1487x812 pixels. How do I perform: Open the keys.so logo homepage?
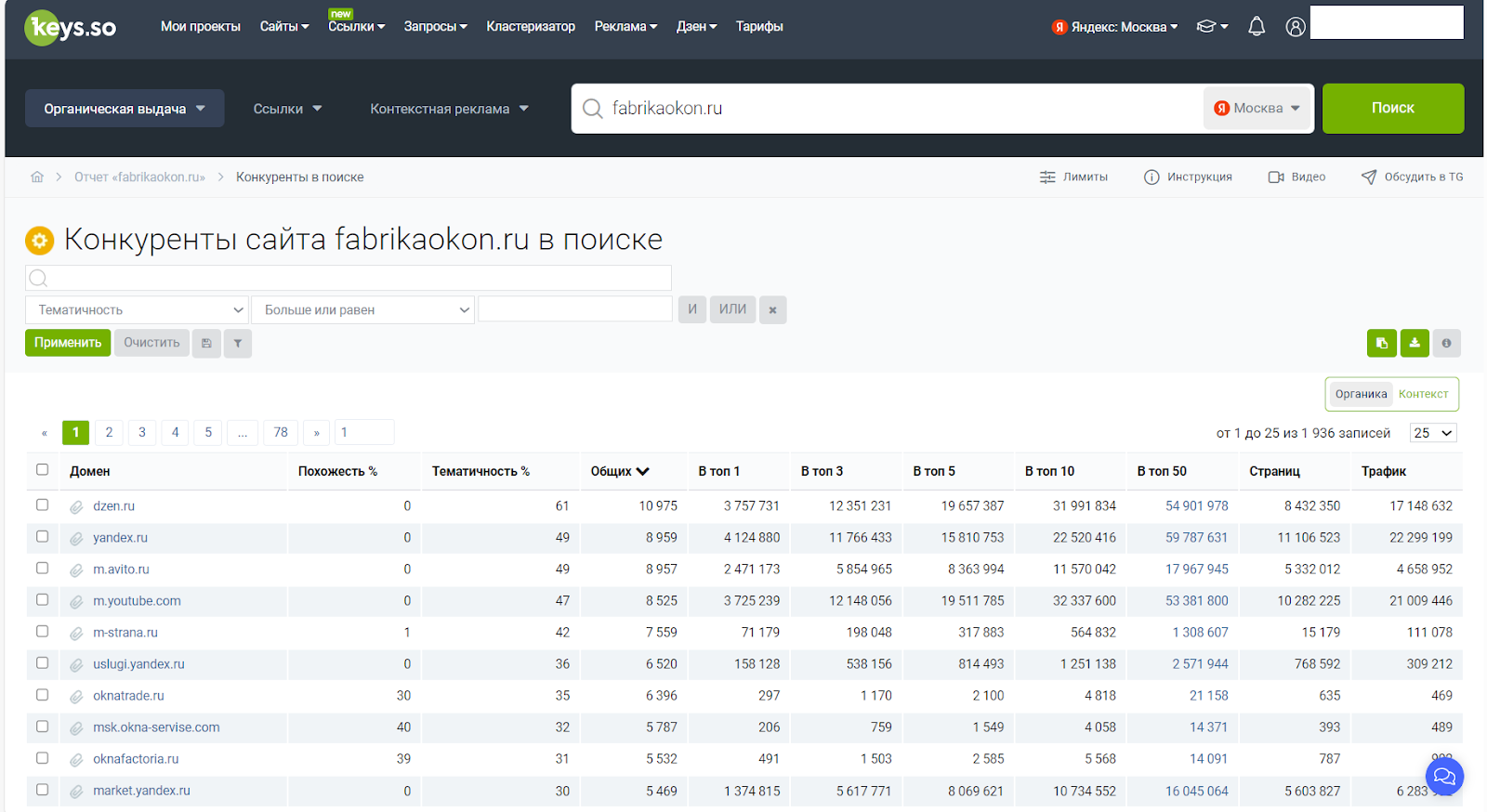click(71, 27)
